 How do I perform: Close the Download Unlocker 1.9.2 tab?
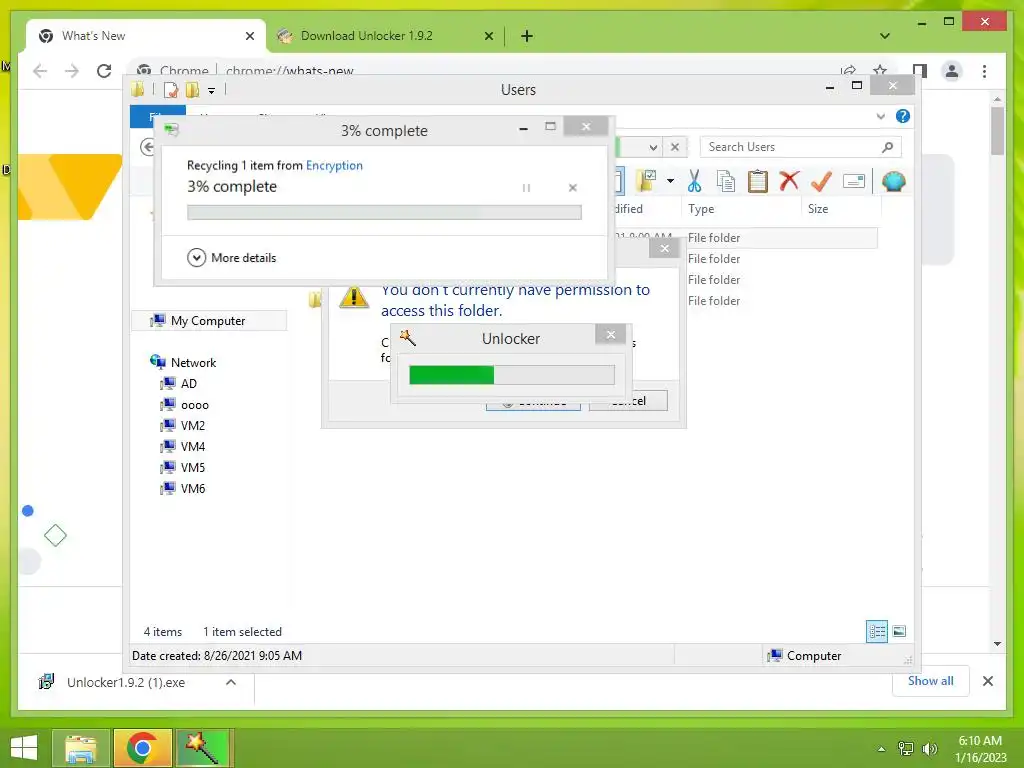tap(488, 36)
